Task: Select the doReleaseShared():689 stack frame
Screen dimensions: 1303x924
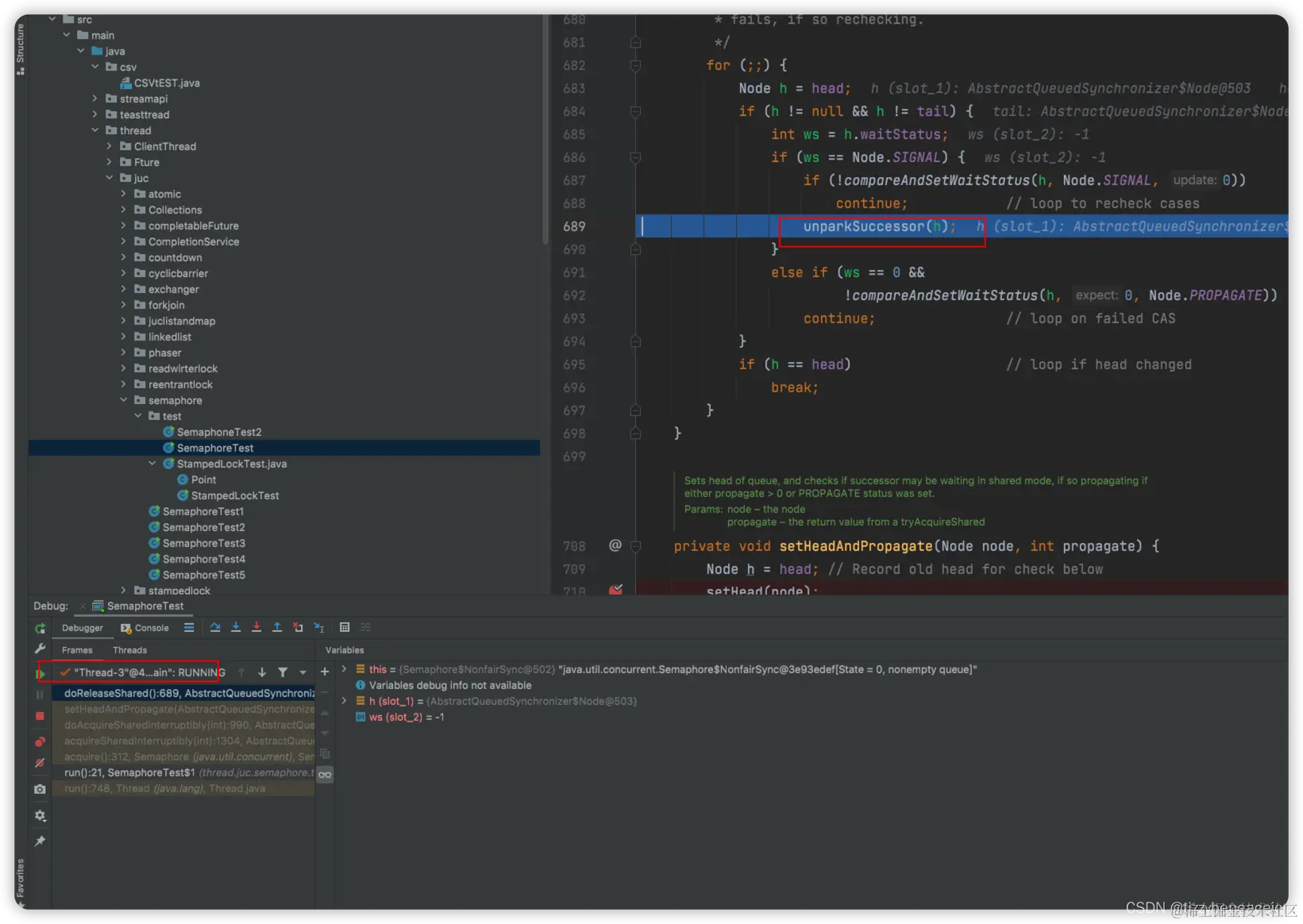Action: click(x=183, y=693)
